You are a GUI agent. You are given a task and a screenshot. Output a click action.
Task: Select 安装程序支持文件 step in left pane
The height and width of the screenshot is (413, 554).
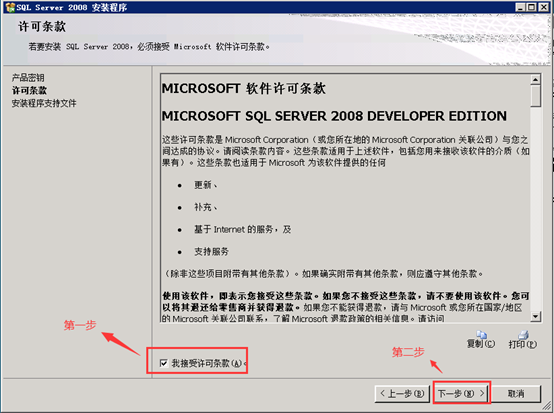coord(44,103)
